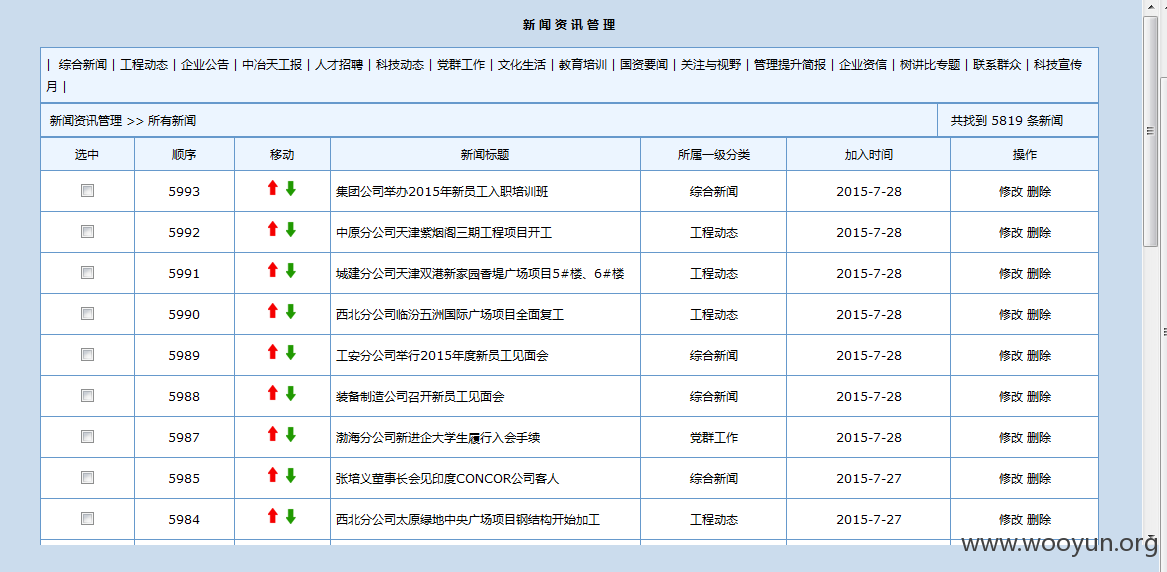Check the row 5988 checkbox
Viewport: 1167px width, 572px height.
click(x=87, y=395)
